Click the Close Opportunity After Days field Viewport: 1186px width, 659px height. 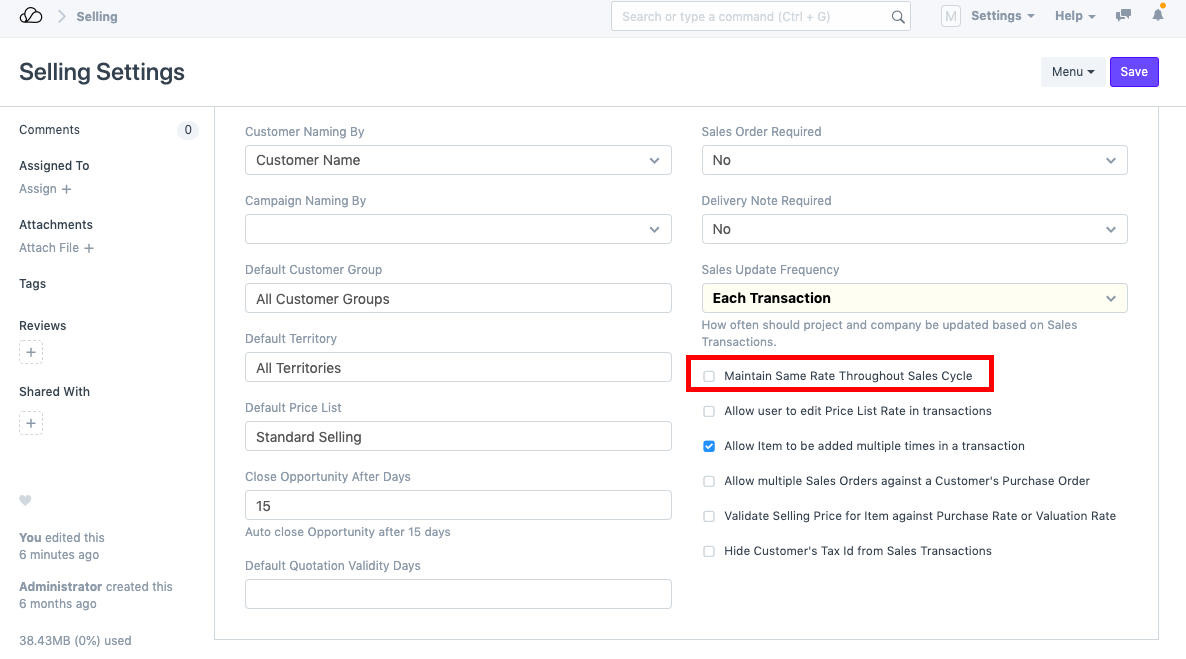click(458, 506)
